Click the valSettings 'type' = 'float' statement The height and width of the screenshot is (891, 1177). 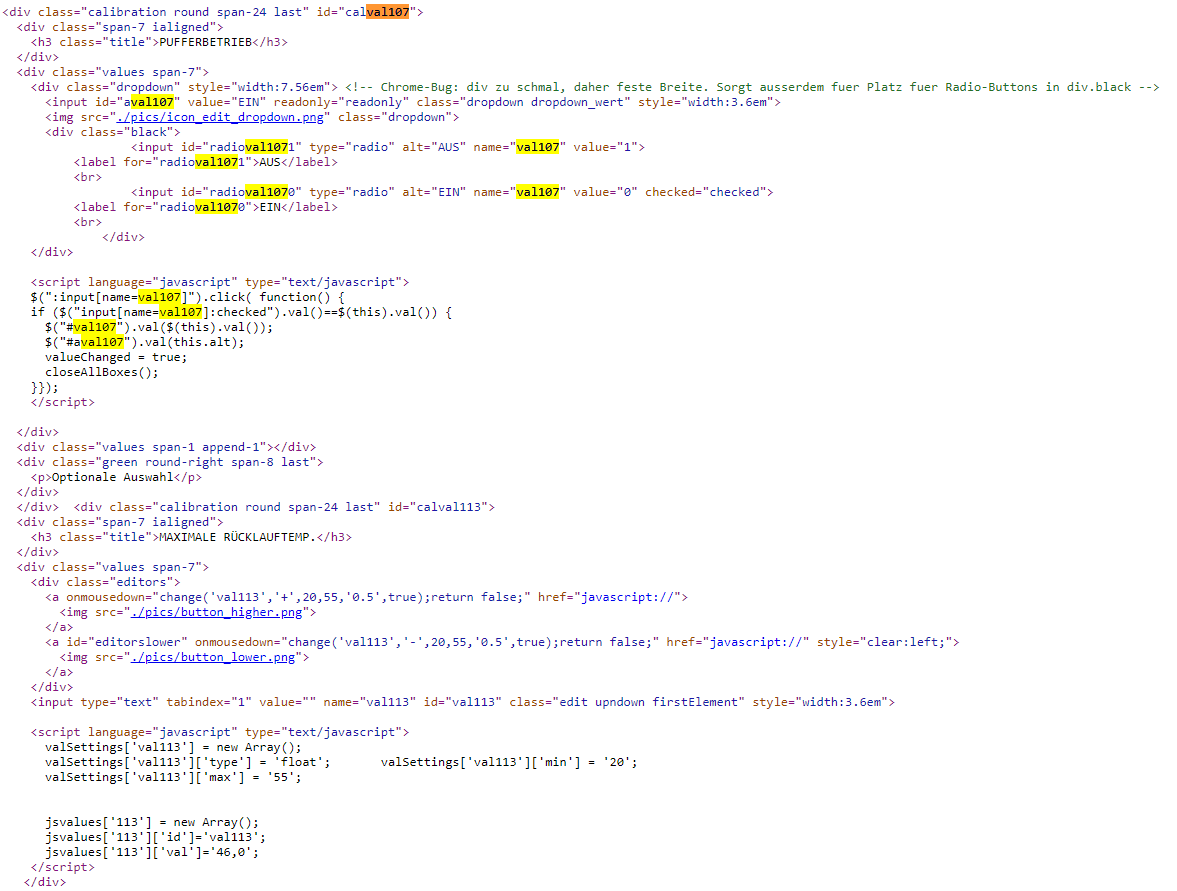(188, 763)
